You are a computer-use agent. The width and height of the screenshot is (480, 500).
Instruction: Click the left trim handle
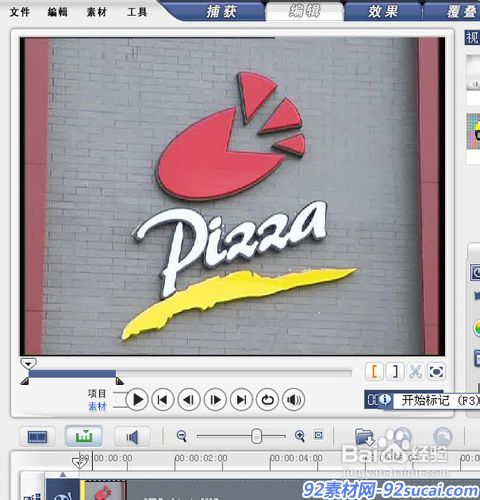tap(25, 381)
